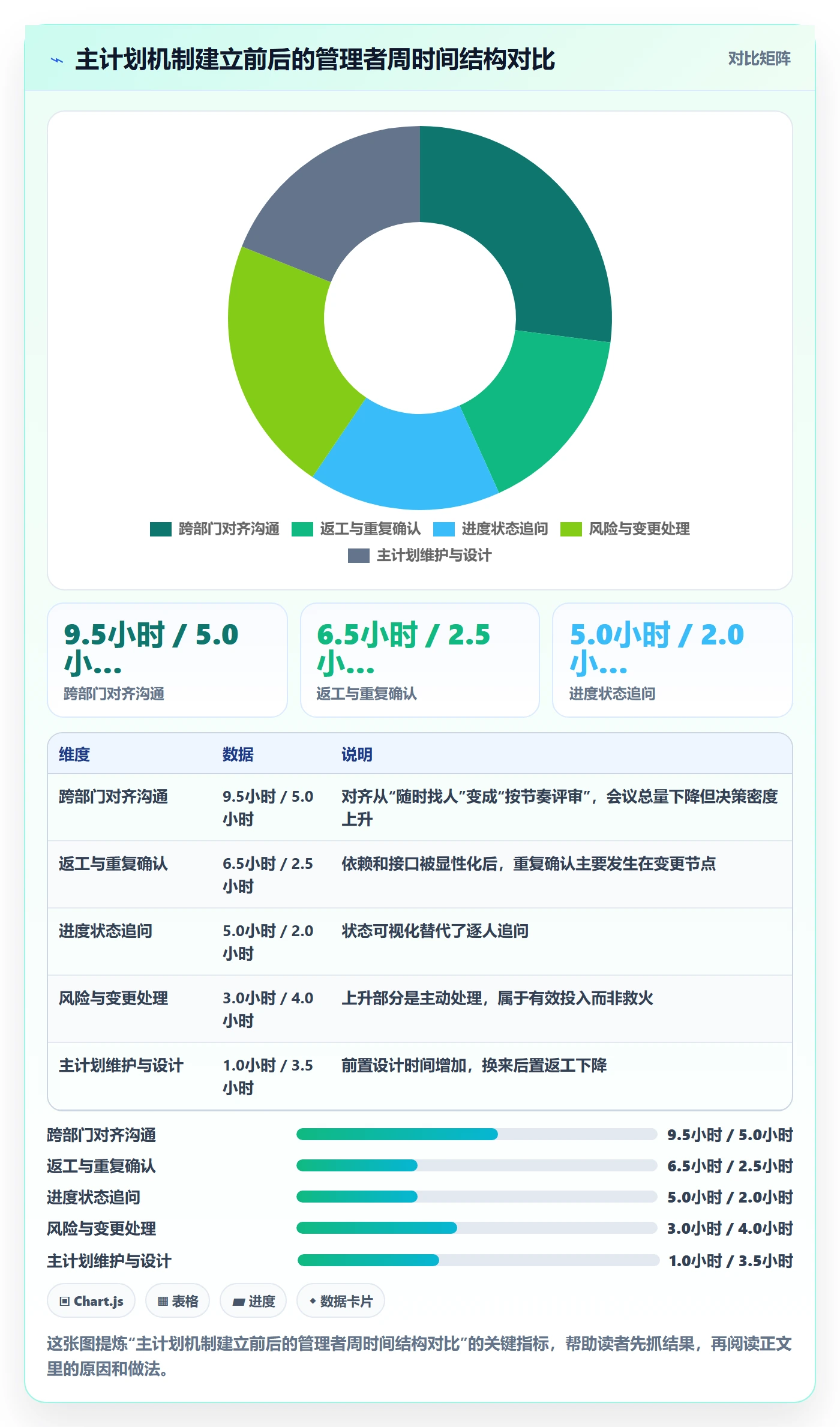The height and width of the screenshot is (1427, 840).
Task: Click the 对比矩阵 label in header
Action: tap(759, 58)
